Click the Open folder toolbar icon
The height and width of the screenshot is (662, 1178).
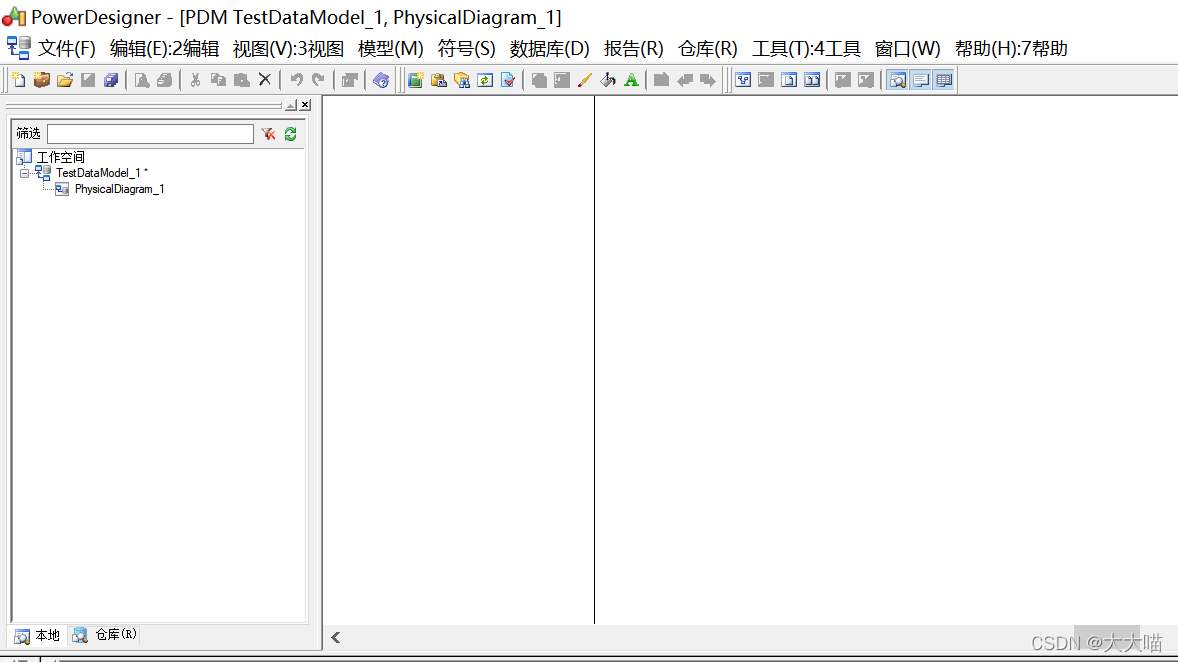[65, 80]
